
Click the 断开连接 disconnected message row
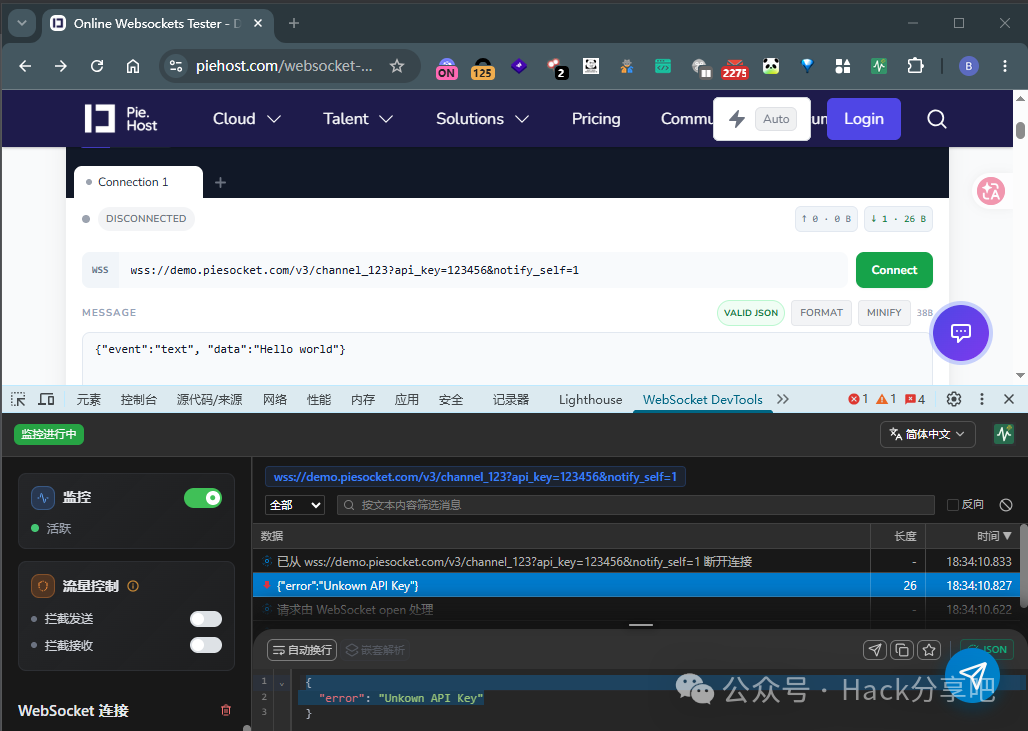636,561
